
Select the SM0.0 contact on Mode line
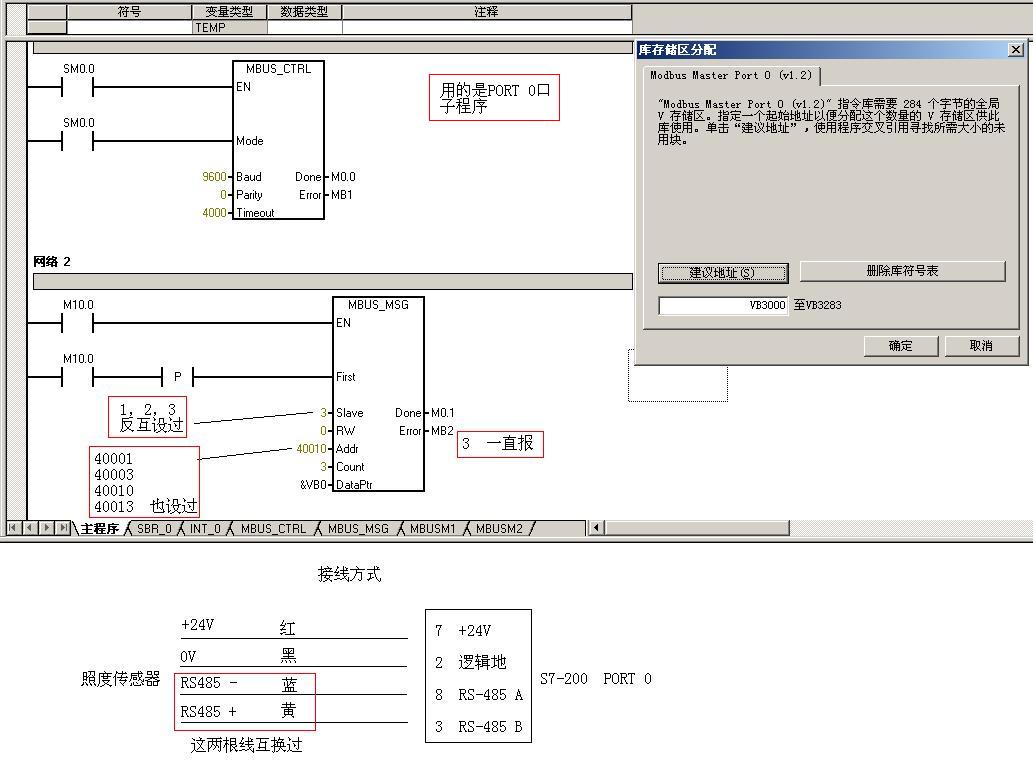(78, 140)
